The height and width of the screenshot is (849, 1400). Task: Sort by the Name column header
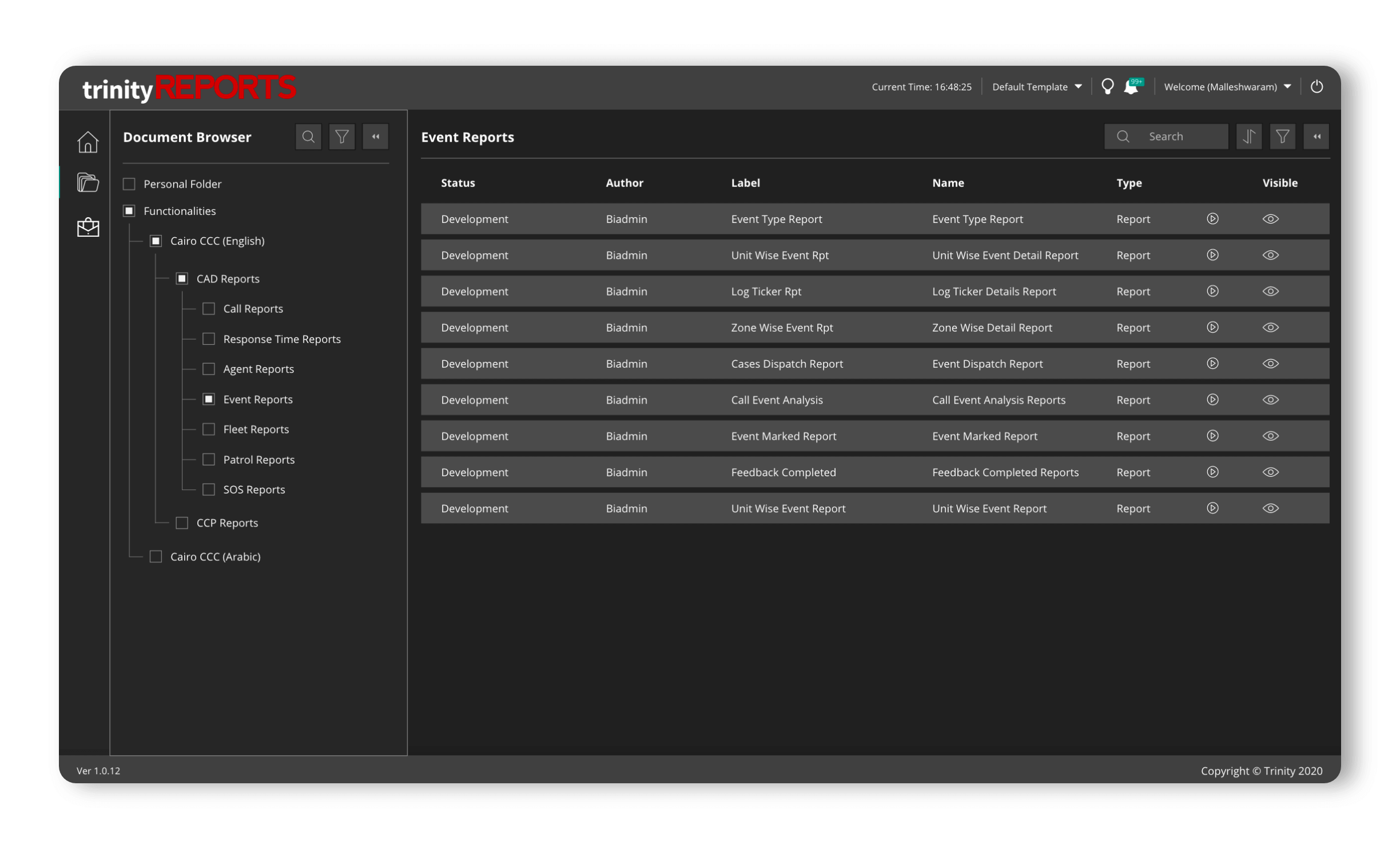[948, 183]
